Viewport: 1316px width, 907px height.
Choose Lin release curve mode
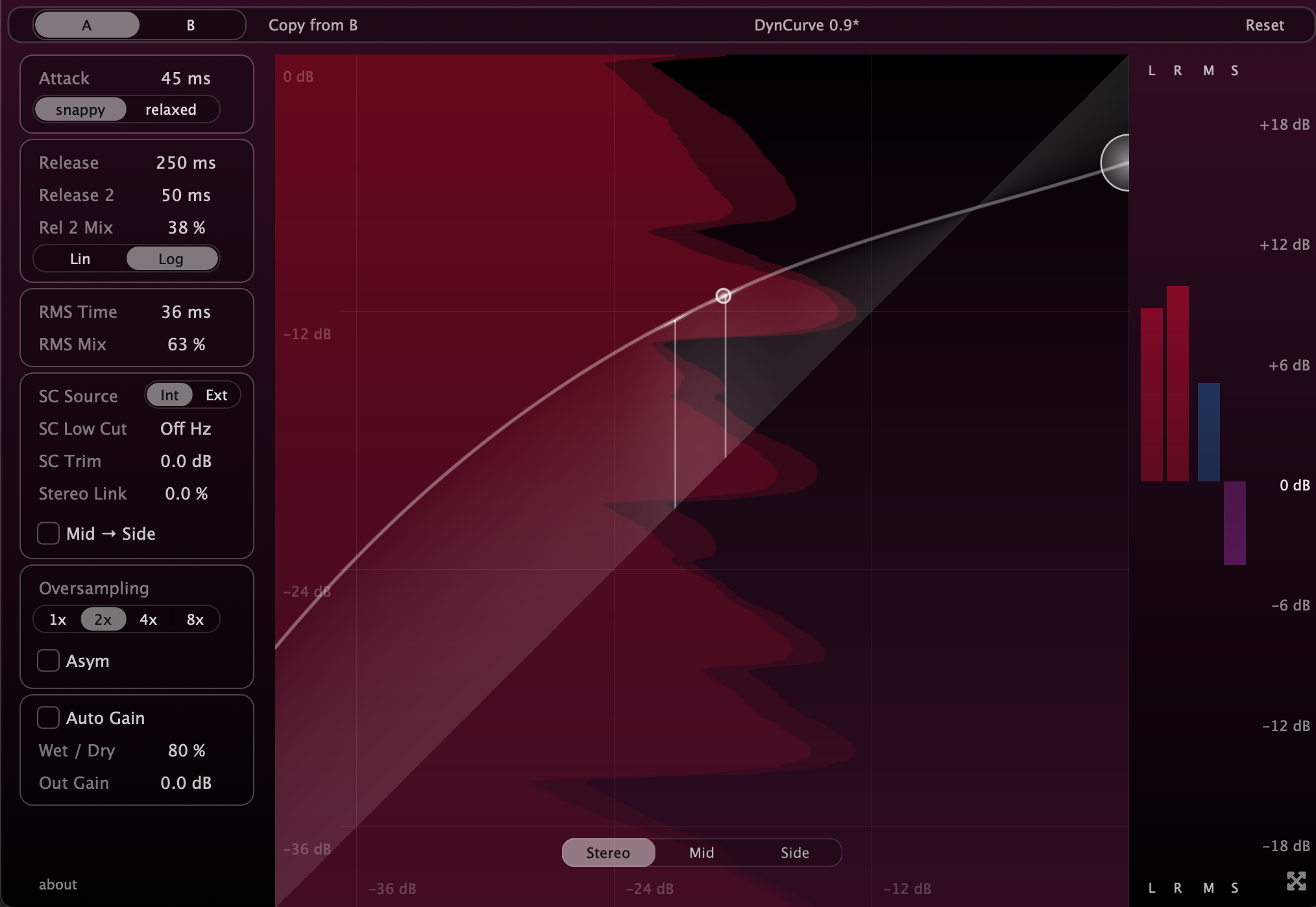pyautogui.click(x=80, y=259)
